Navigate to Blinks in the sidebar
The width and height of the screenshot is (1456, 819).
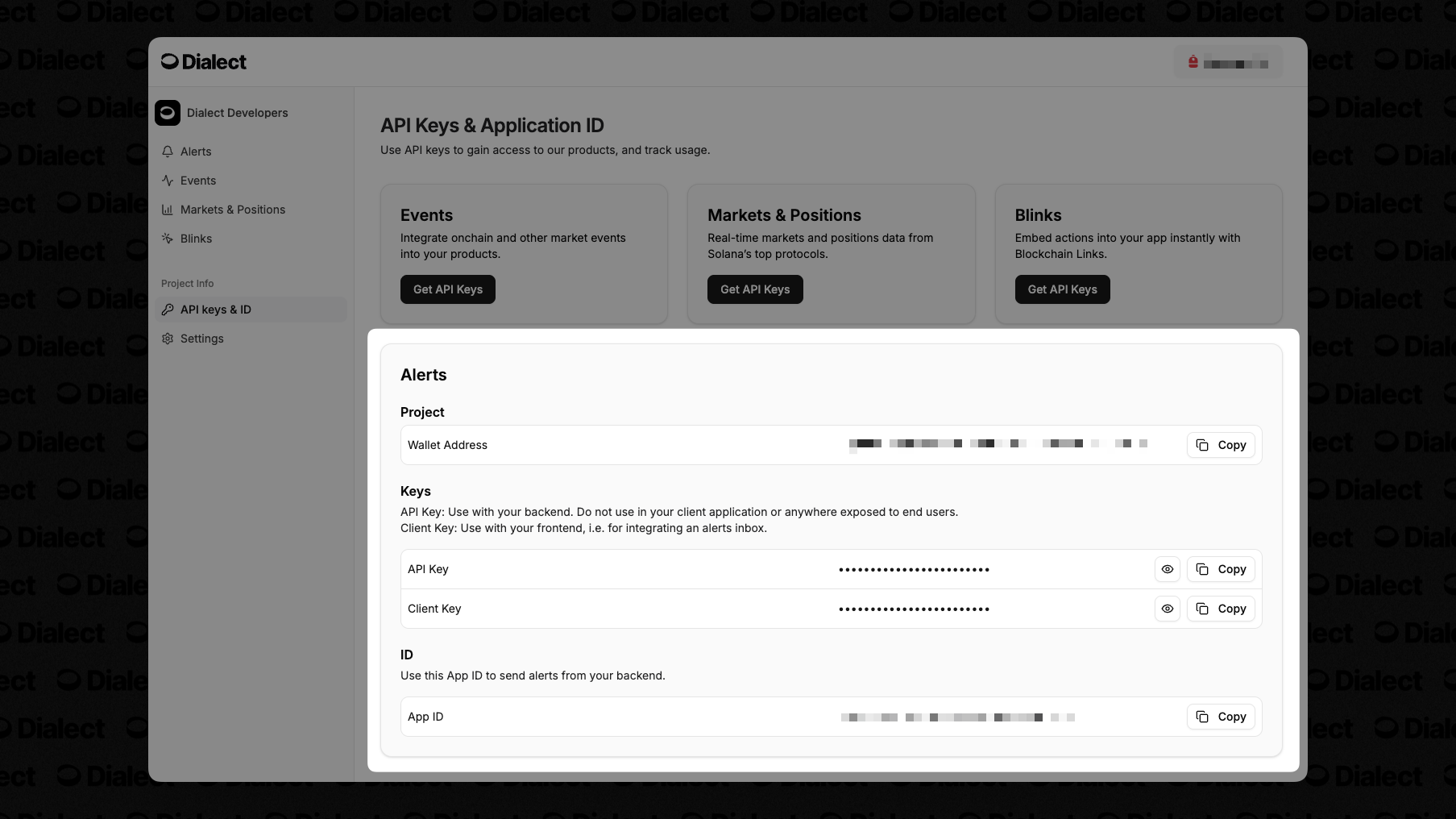tap(251, 239)
